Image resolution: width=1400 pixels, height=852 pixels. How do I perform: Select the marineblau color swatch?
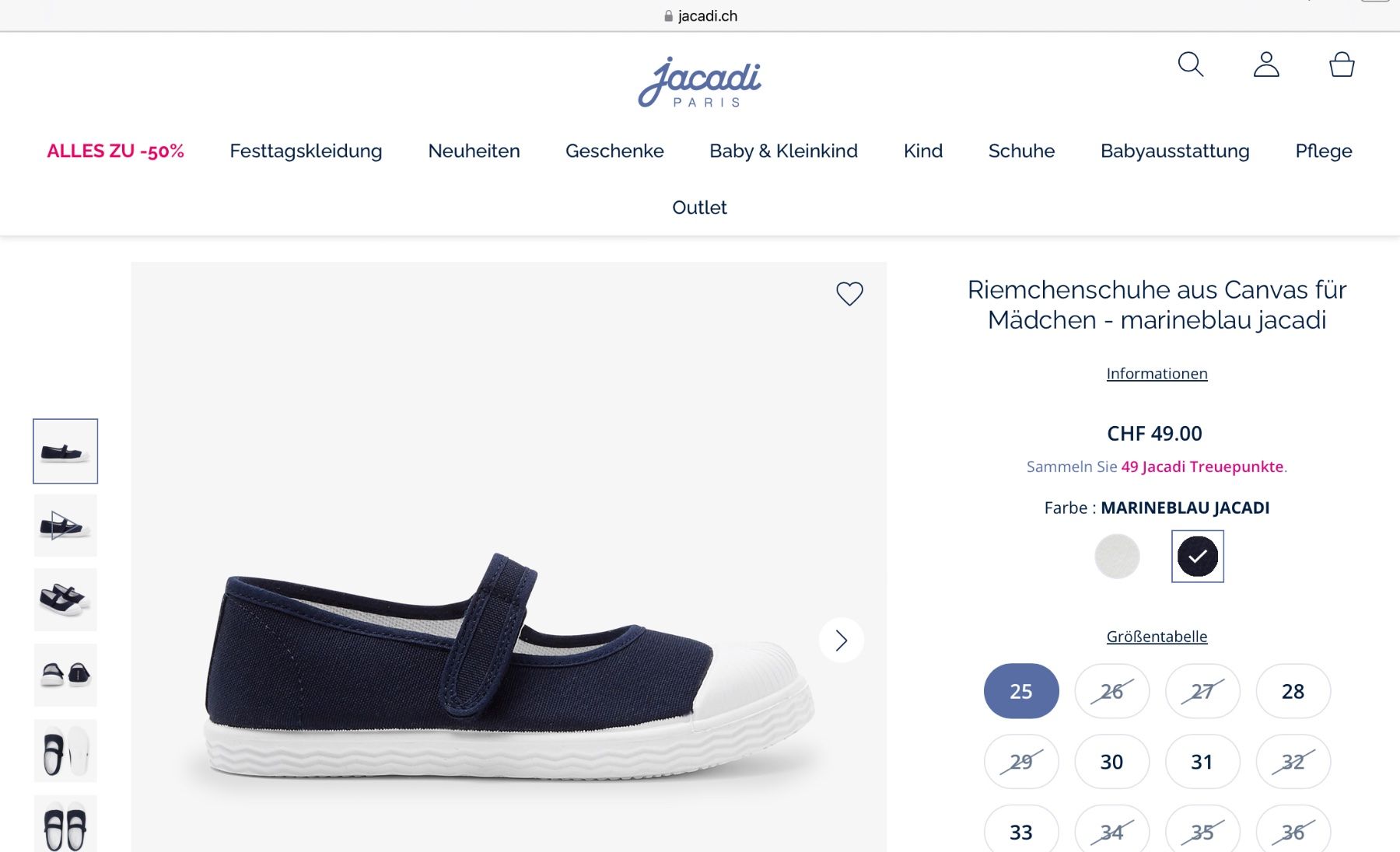point(1197,557)
